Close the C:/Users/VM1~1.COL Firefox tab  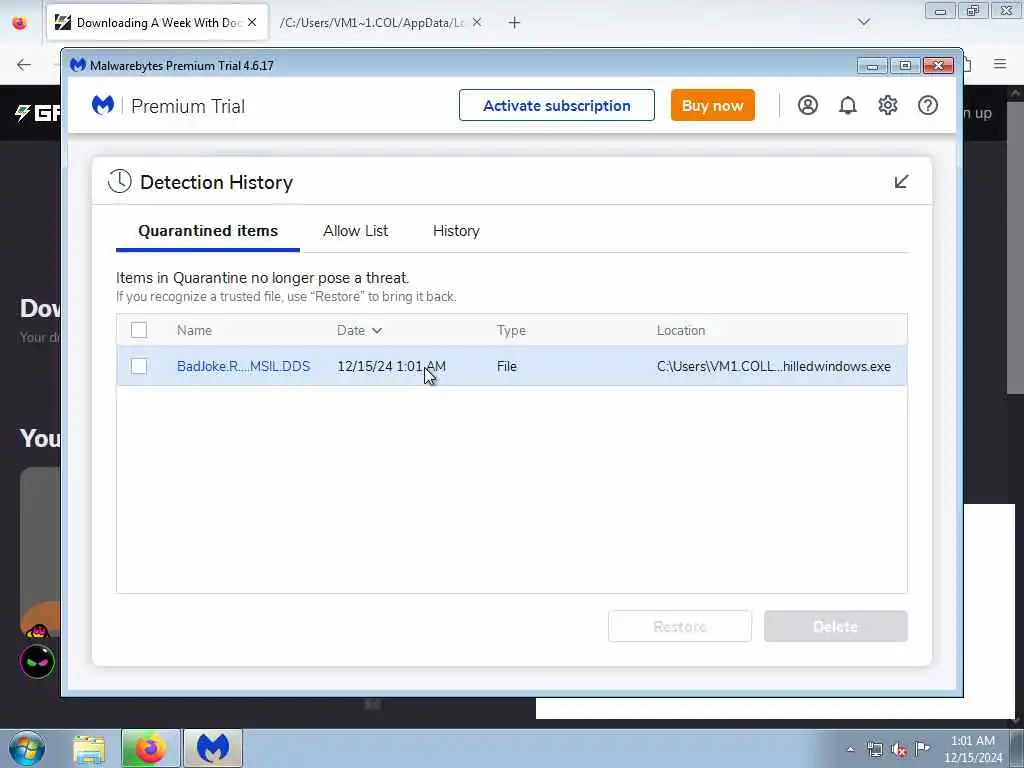click(x=477, y=22)
